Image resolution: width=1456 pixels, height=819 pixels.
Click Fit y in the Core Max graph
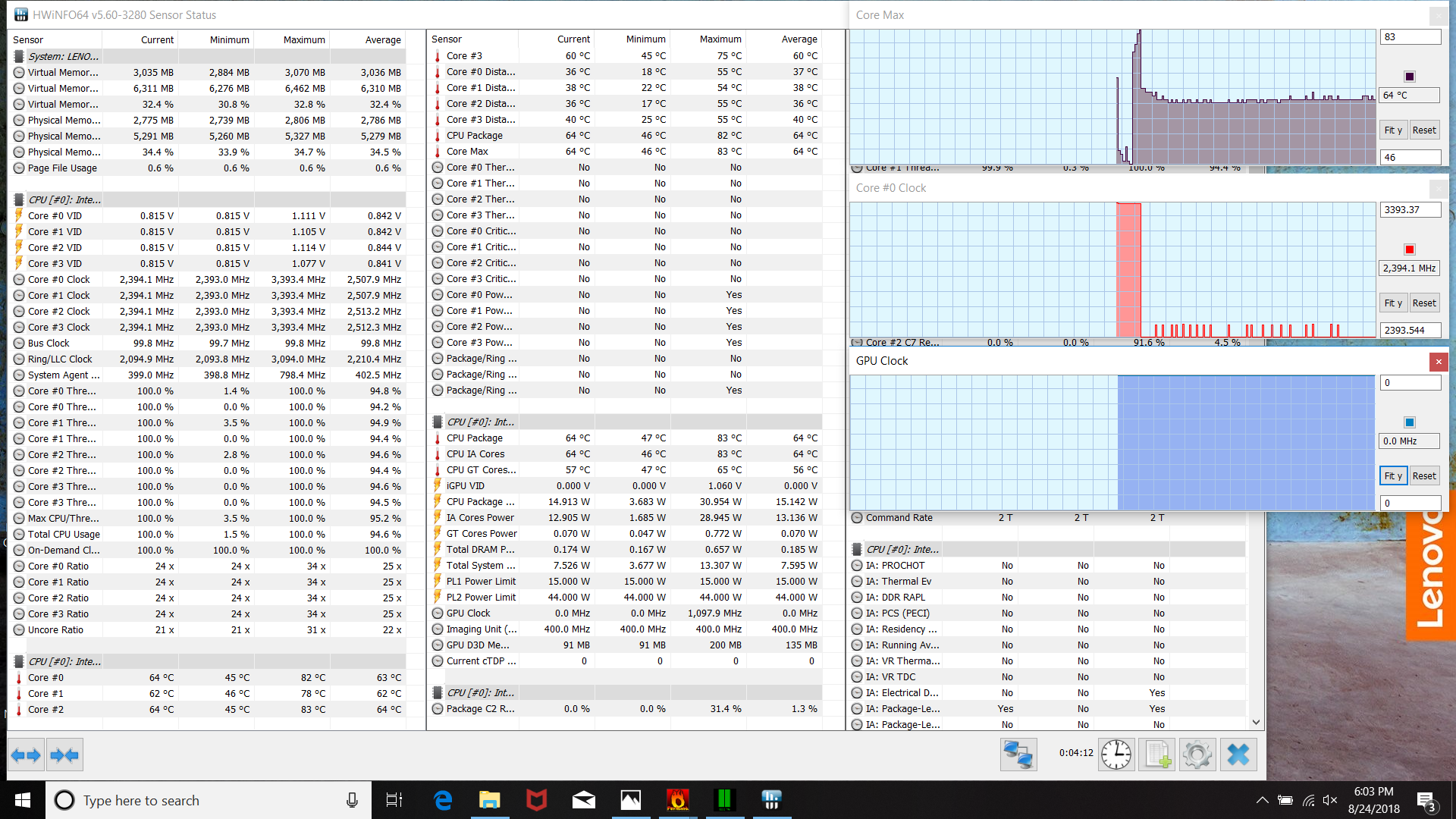click(x=1393, y=130)
